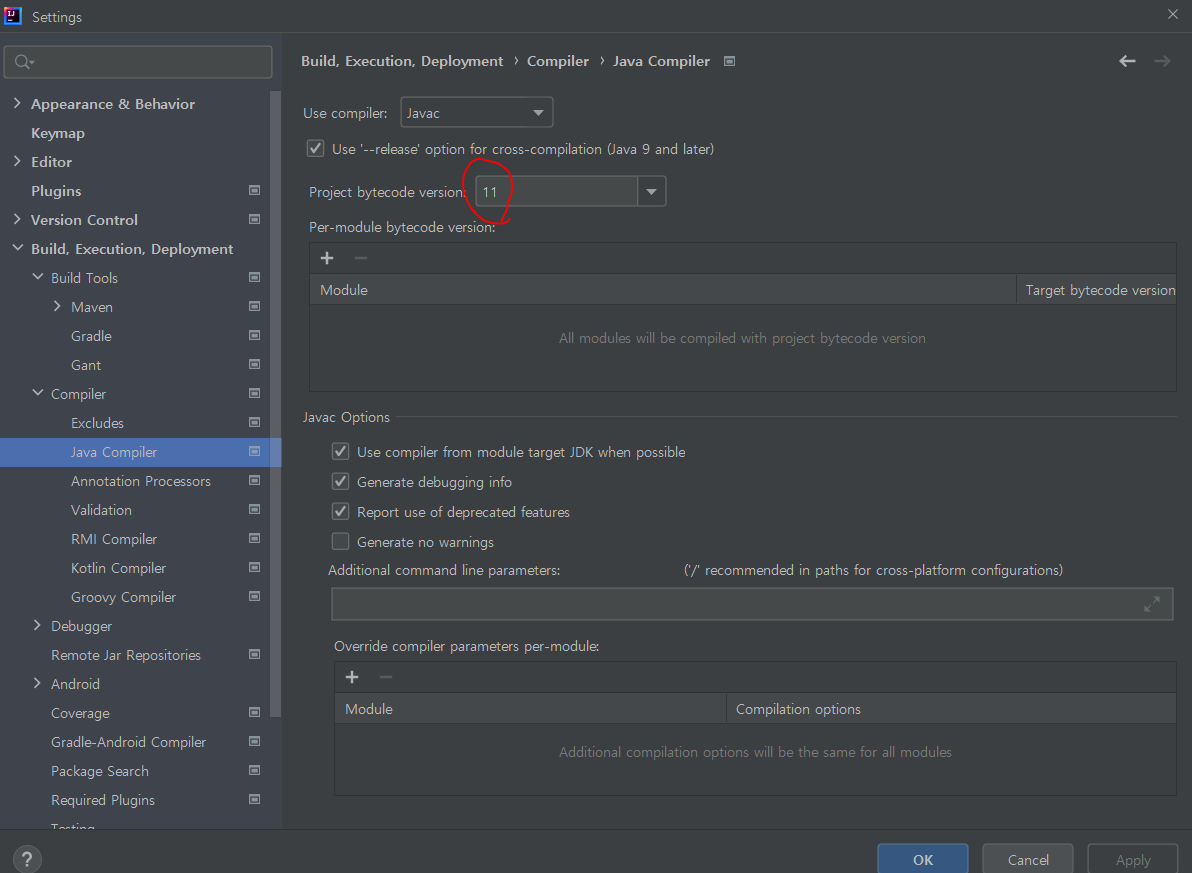Click the settings search input field
1192x873 pixels.
coord(138,62)
